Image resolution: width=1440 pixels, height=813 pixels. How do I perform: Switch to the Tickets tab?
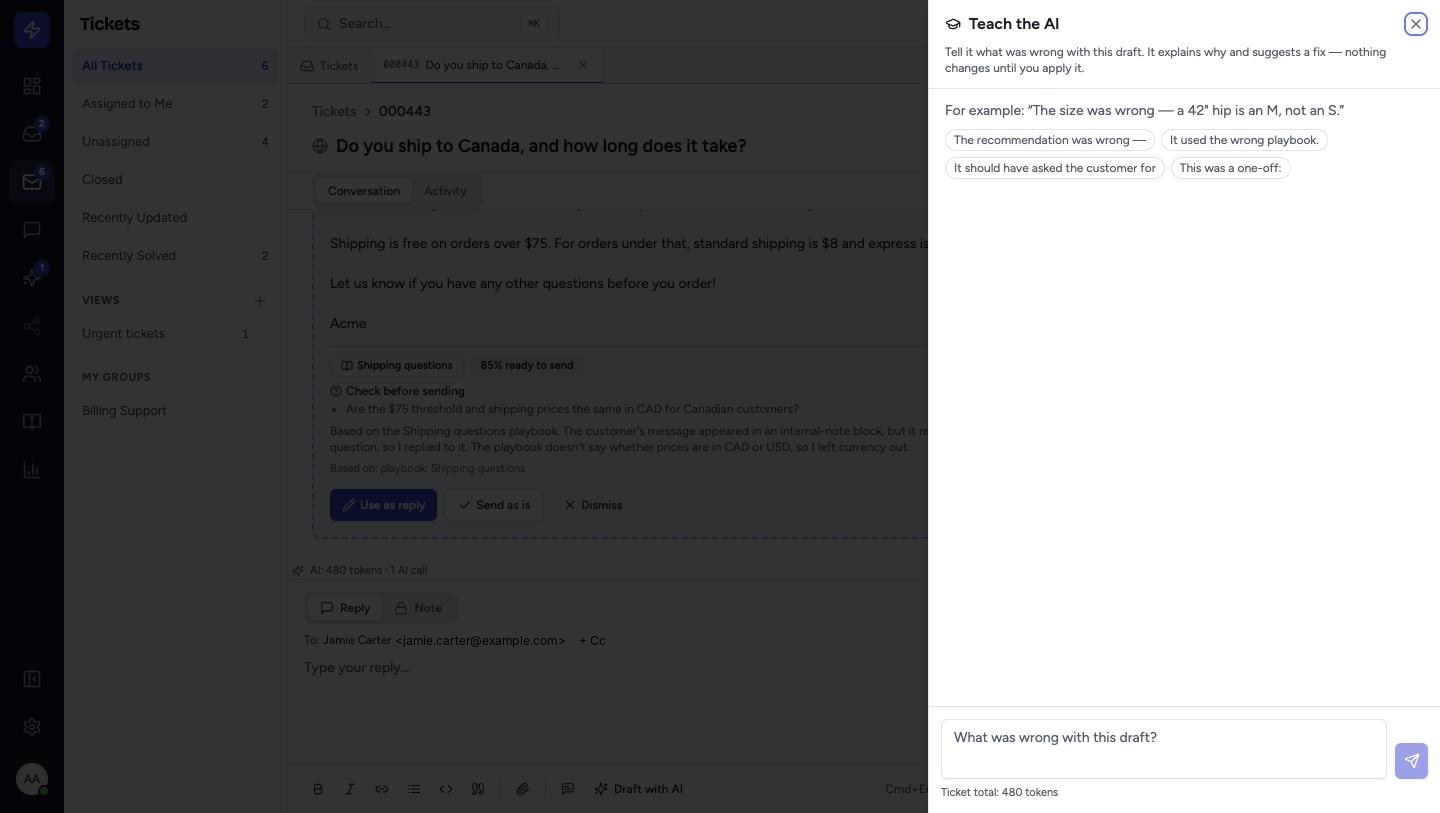329,66
